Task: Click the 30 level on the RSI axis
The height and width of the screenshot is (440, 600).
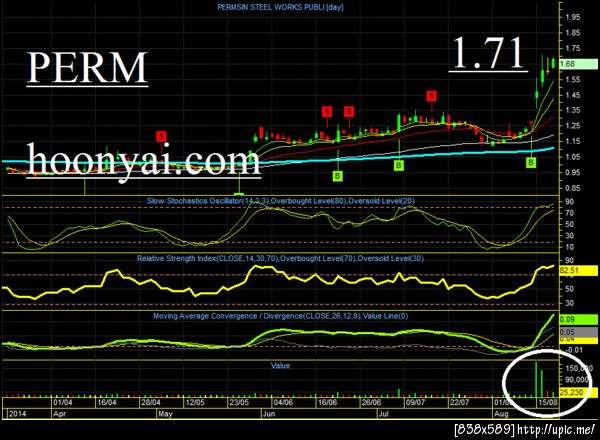Action: (569, 303)
